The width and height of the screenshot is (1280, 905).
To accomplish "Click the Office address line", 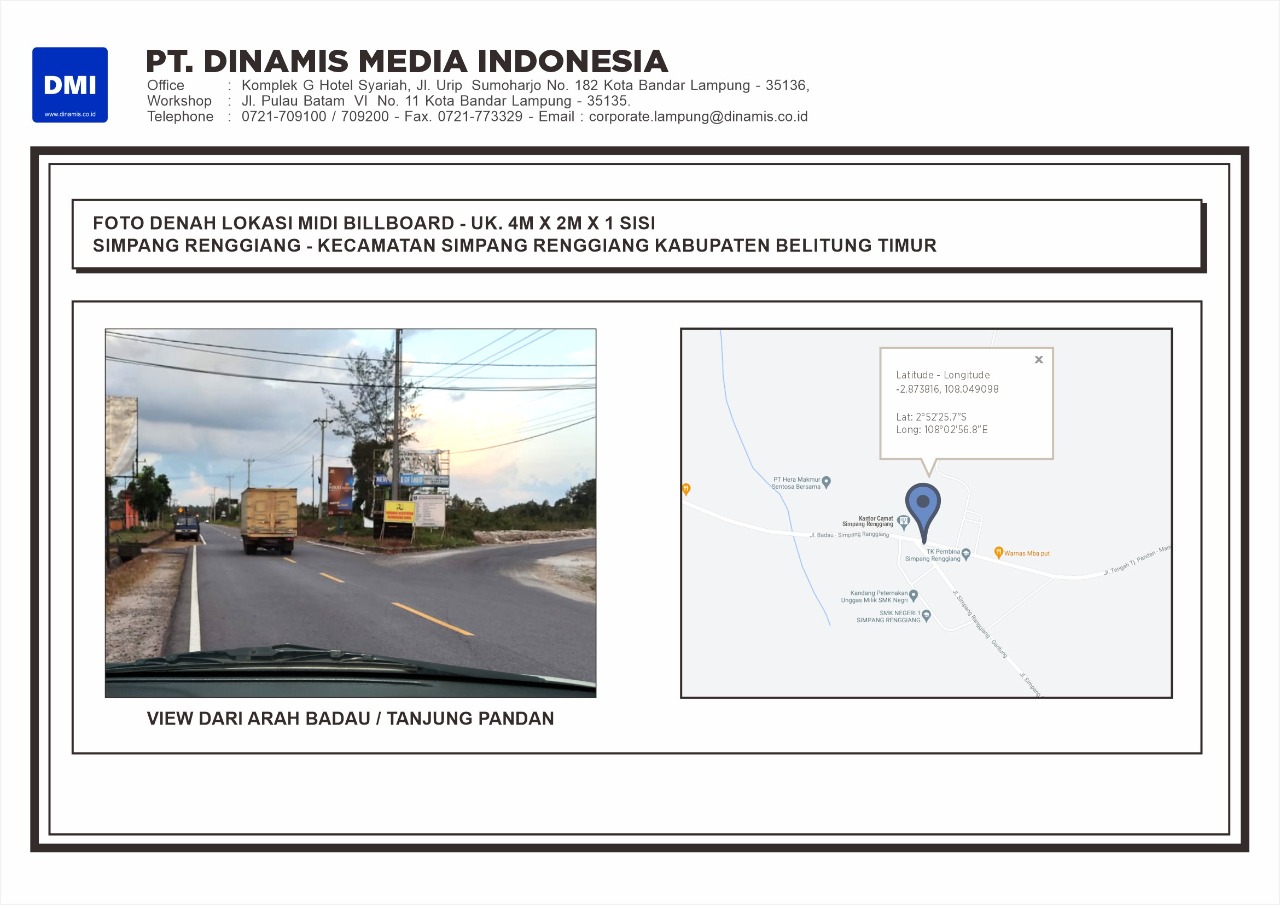I will [478, 85].
